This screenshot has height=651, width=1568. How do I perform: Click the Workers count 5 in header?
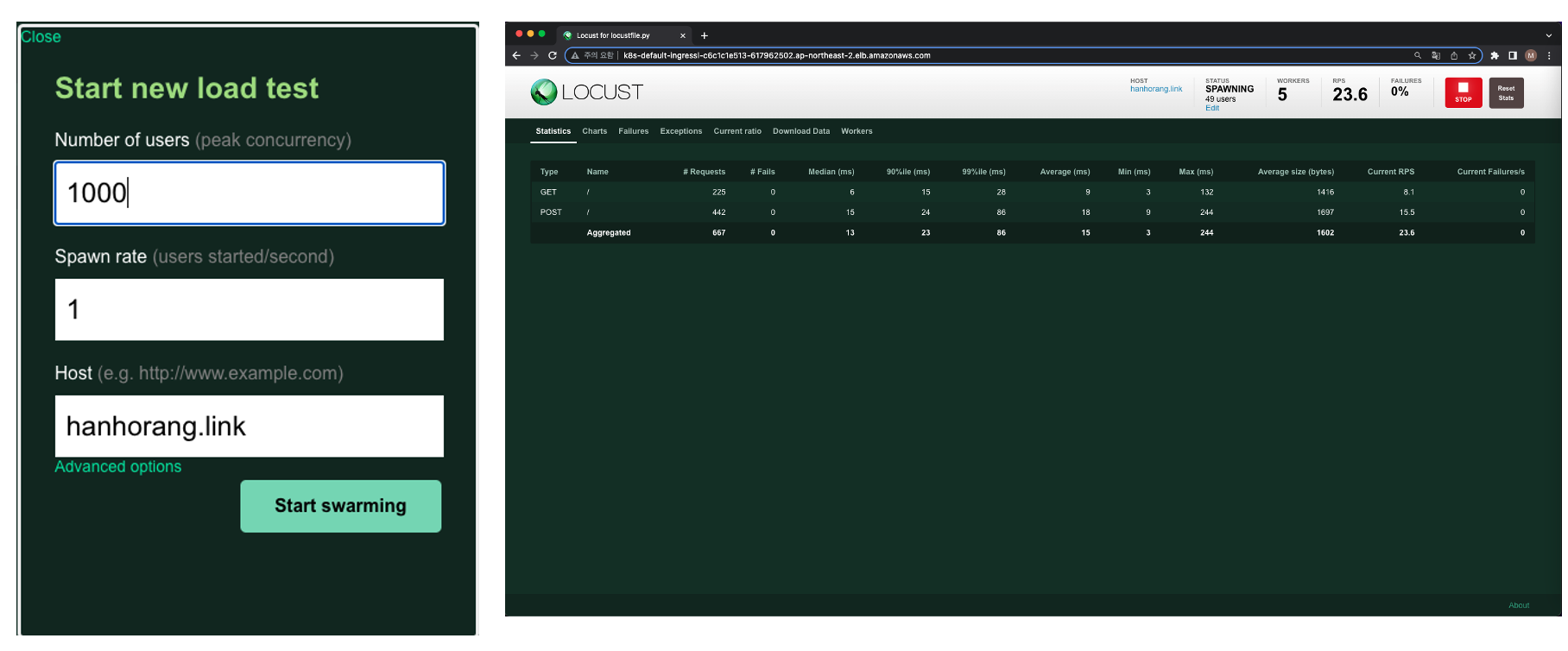(x=1282, y=95)
